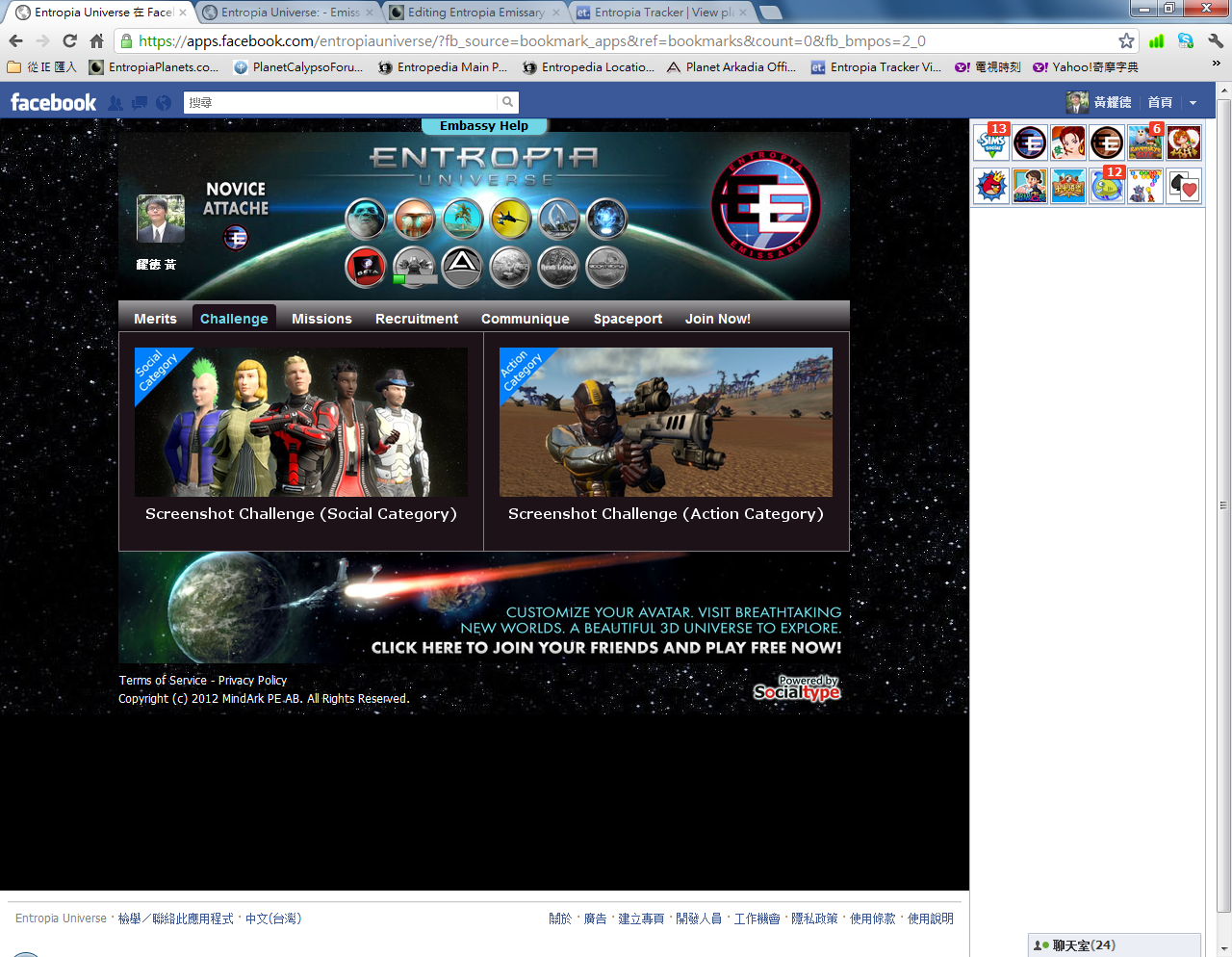This screenshot has width=1232, height=957.
Task: Select the yellow spaceship badge
Action: [510, 220]
